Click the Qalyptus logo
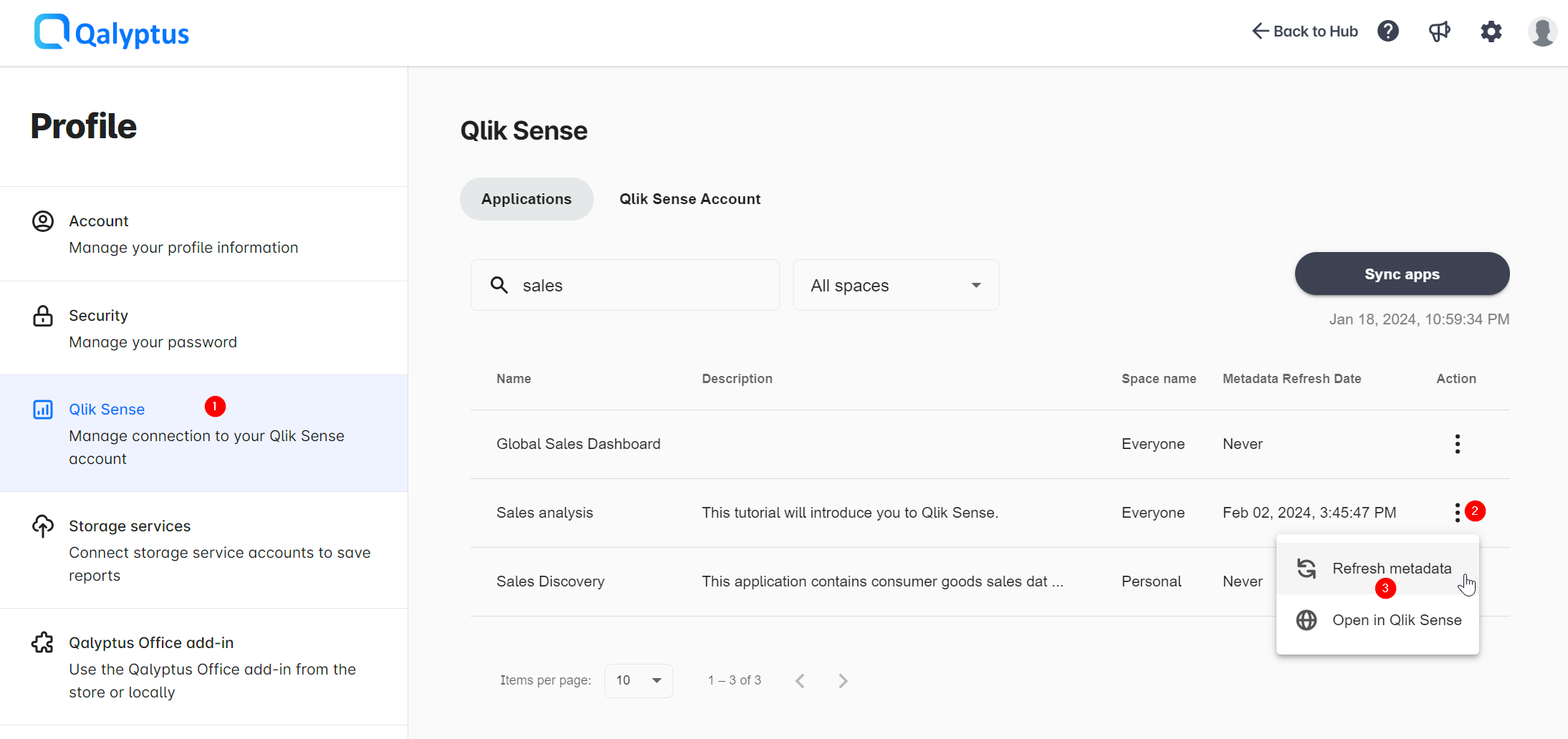 pos(111,32)
